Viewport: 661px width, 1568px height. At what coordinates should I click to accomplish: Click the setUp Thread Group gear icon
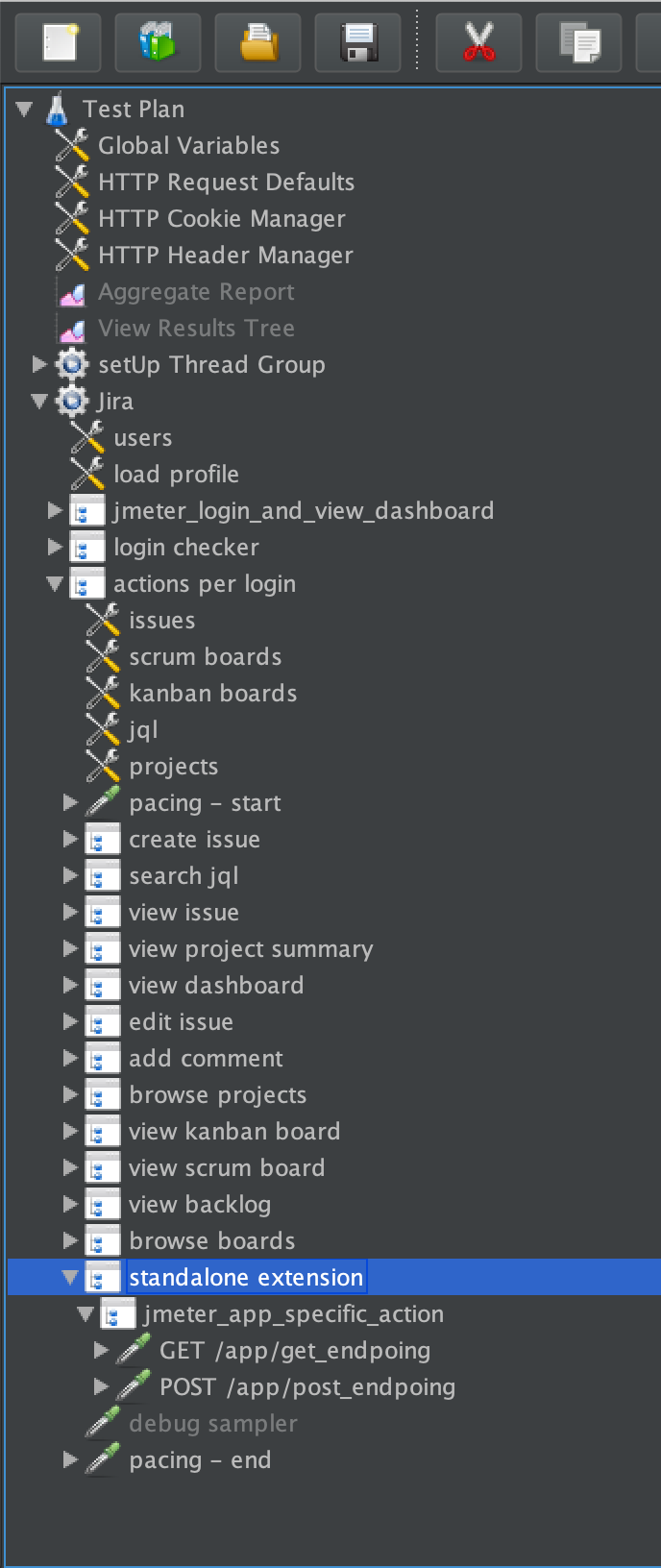tap(72, 364)
